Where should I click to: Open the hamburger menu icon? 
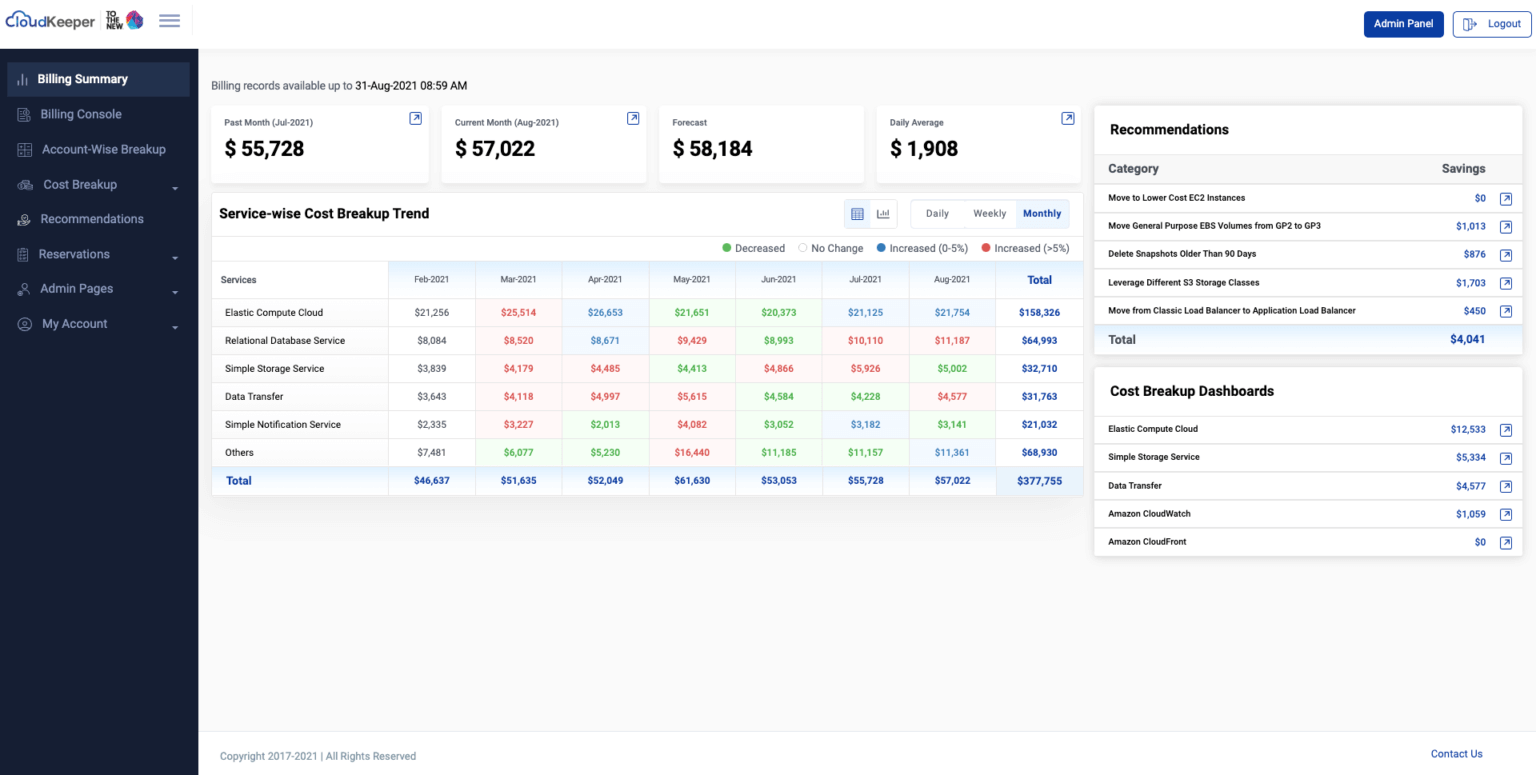[169, 20]
